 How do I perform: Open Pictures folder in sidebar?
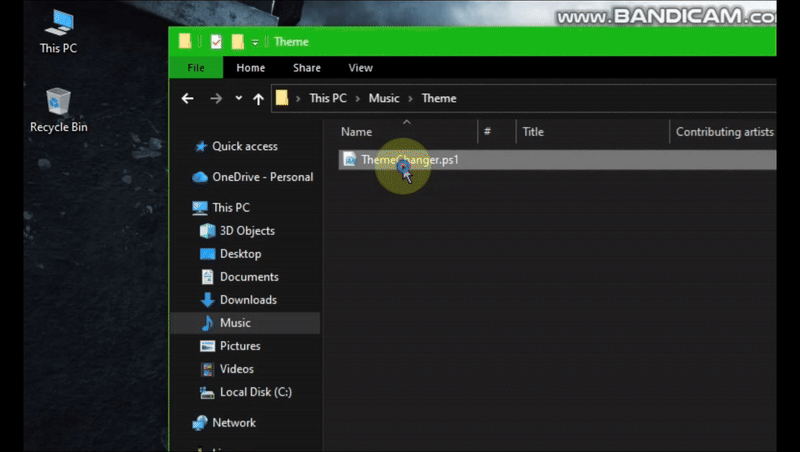(x=240, y=345)
